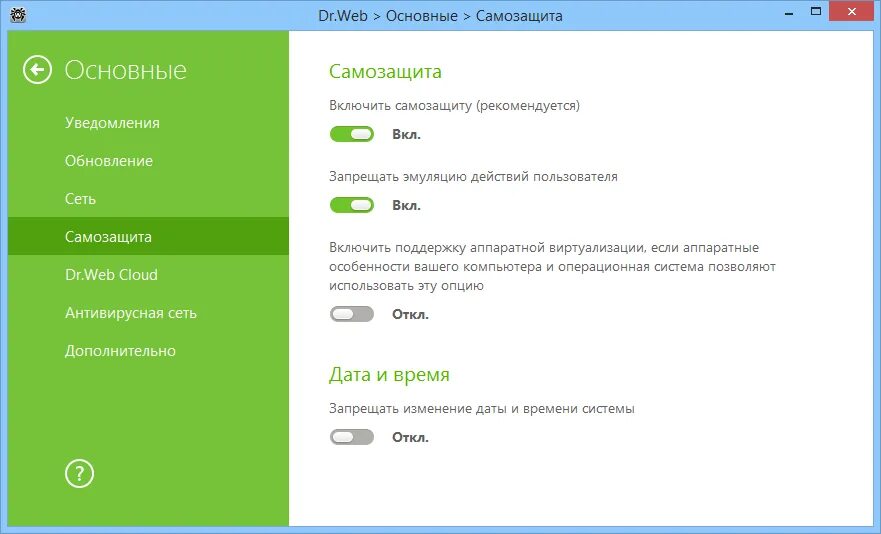Image resolution: width=881 pixels, height=534 pixels.
Task: Open the Антивирусная сеть section
Action: pos(148,313)
